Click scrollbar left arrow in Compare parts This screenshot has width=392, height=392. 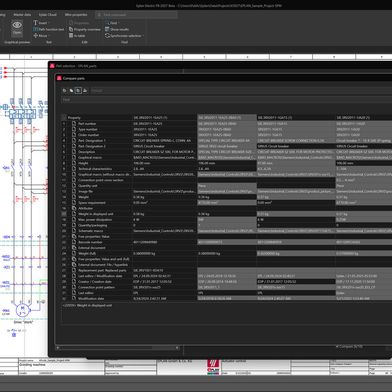[x=58, y=348]
